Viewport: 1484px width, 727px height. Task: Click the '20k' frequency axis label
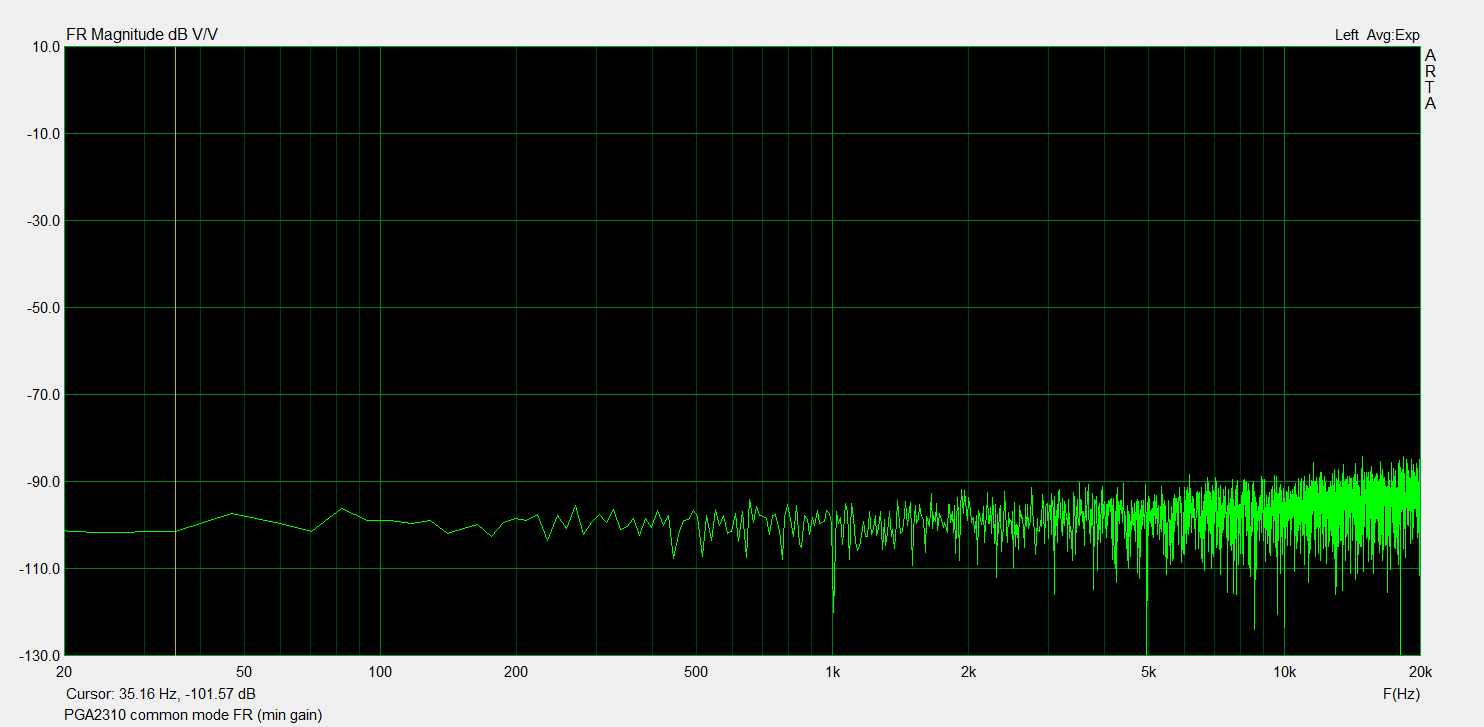pyautogui.click(x=1420, y=671)
